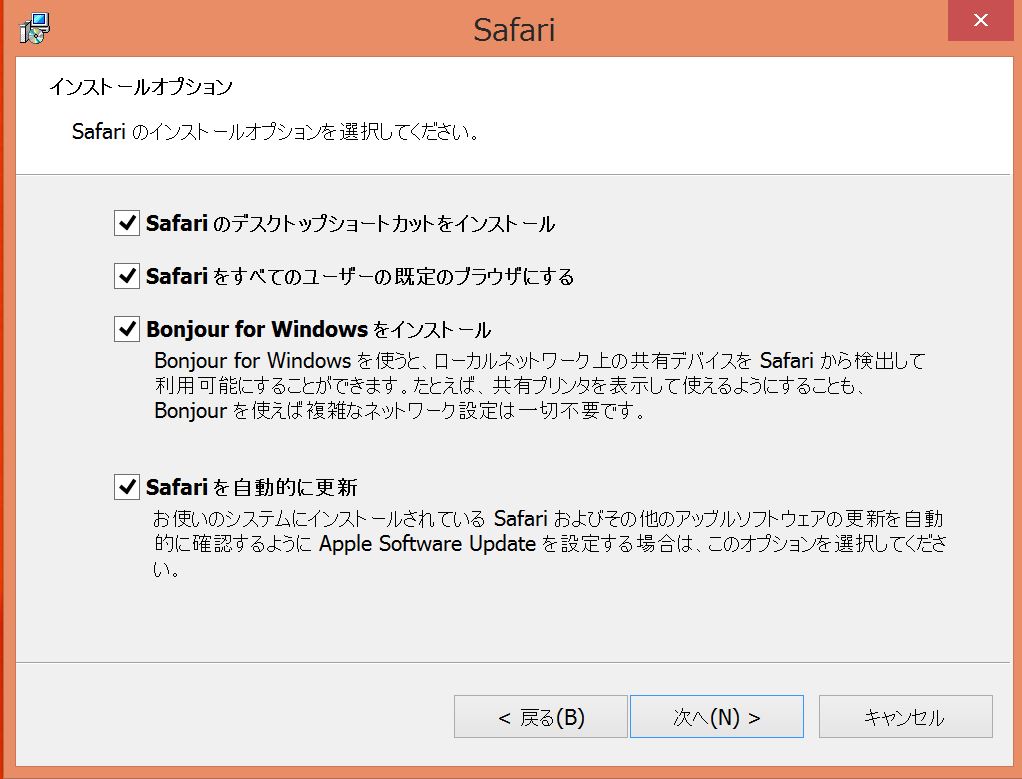
Task: Uncheck the Safari desktop shortcut checkbox
Action: pyautogui.click(x=126, y=223)
